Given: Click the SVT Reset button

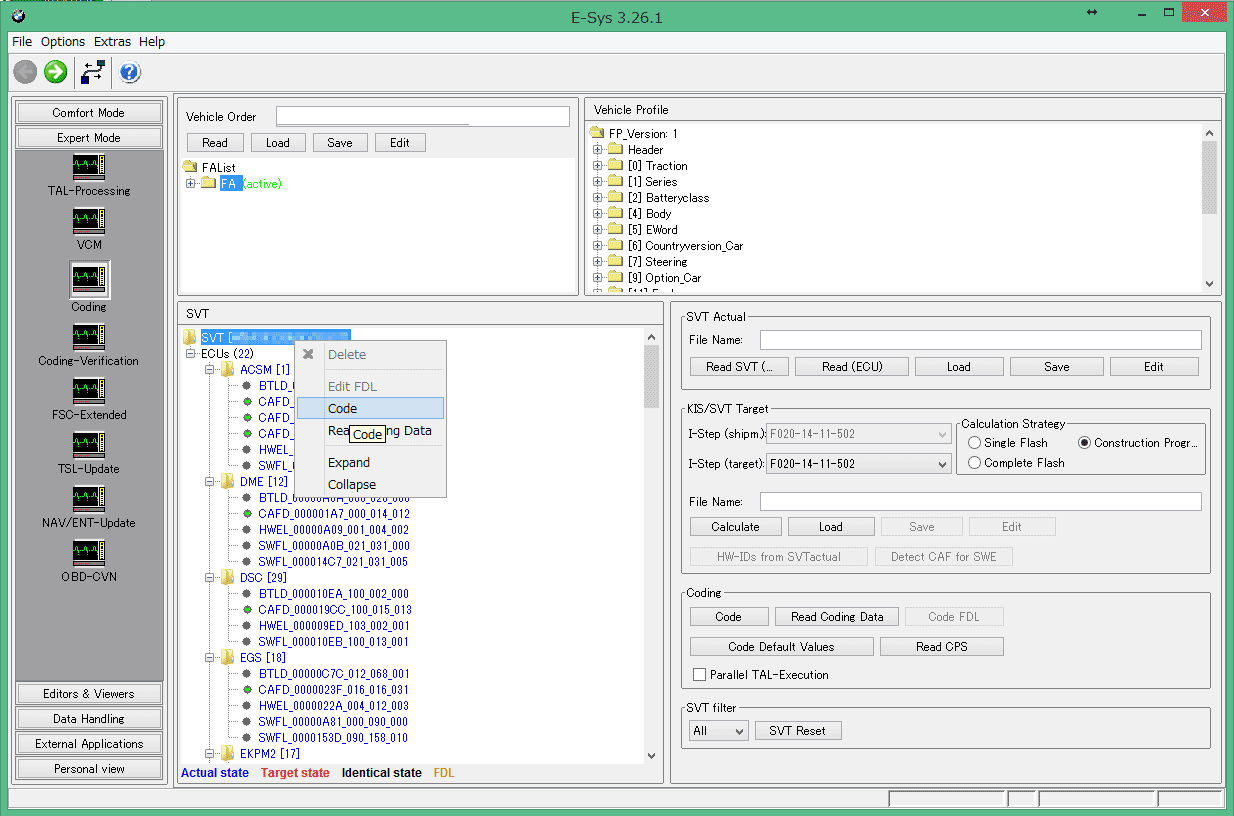Looking at the screenshot, I should (798, 731).
